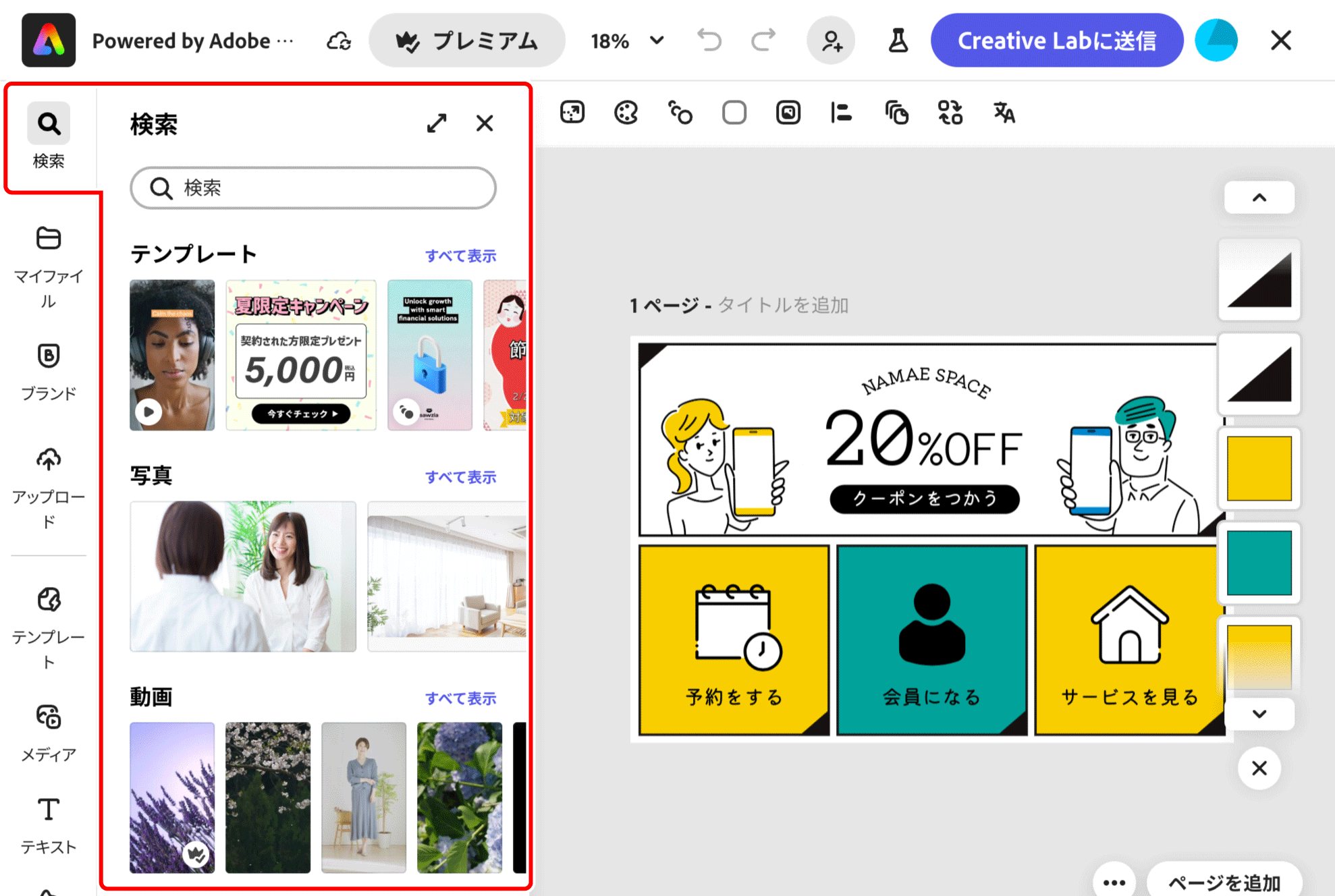Image resolution: width=1335 pixels, height=896 pixels.
Task: Expand the search panel to full size
Action: [437, 123]
